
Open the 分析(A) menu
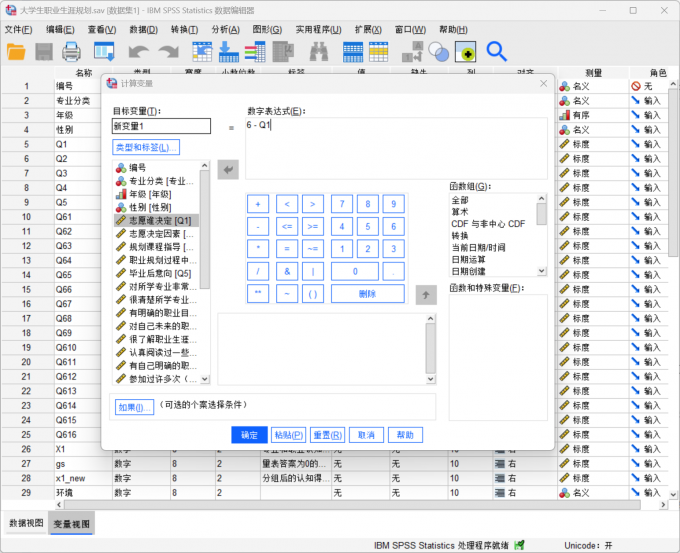[x=226, y=29]
